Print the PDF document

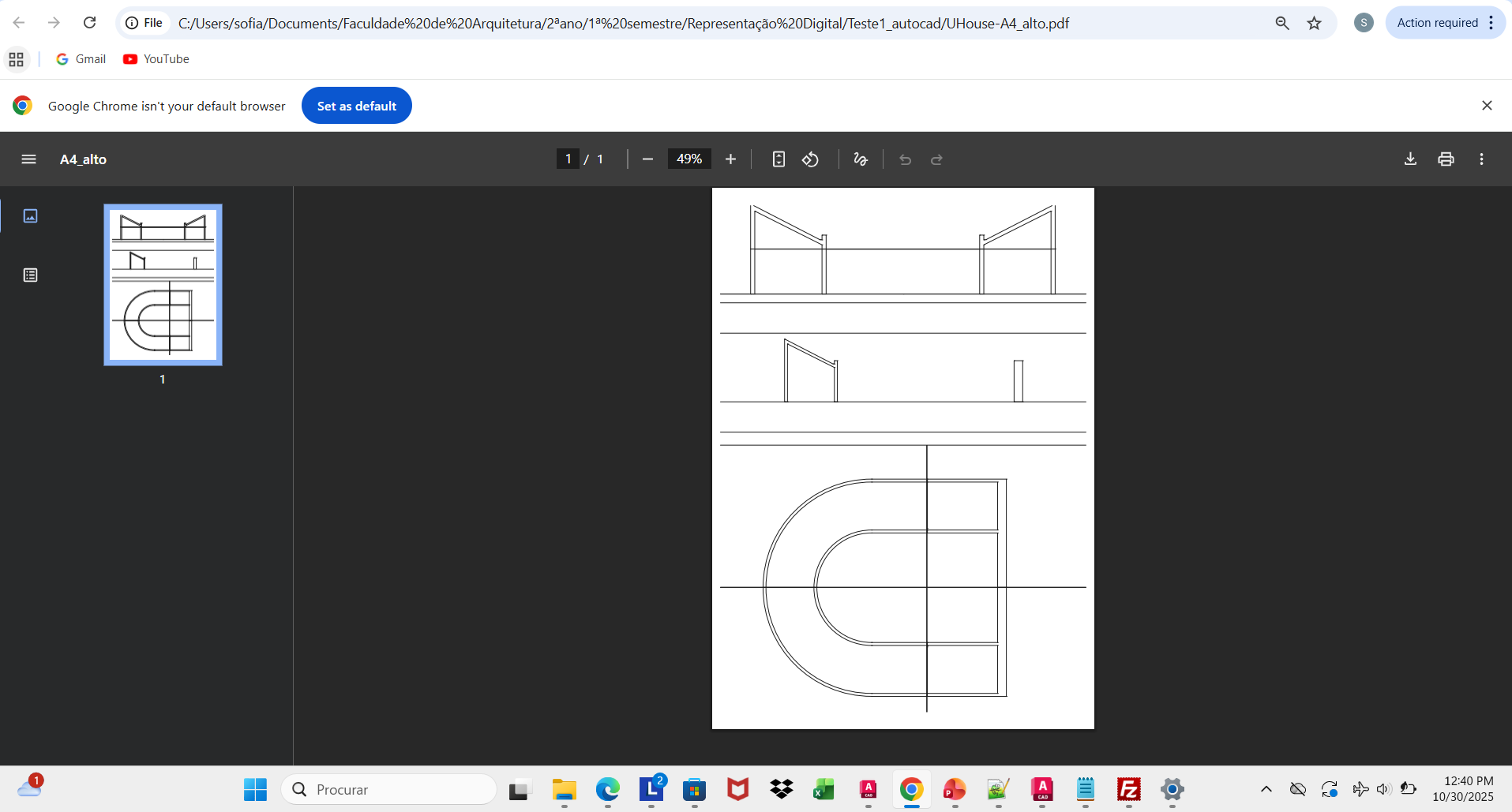[x=1446, y=159]
